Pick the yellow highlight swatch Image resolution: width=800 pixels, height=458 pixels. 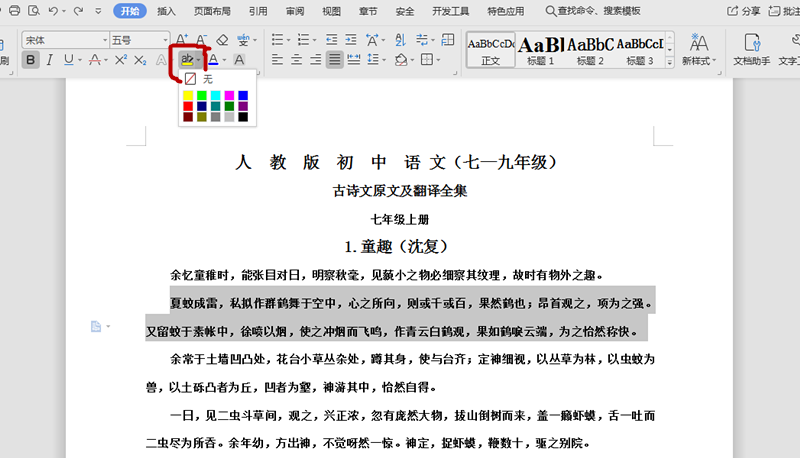[x=188, y=95]
